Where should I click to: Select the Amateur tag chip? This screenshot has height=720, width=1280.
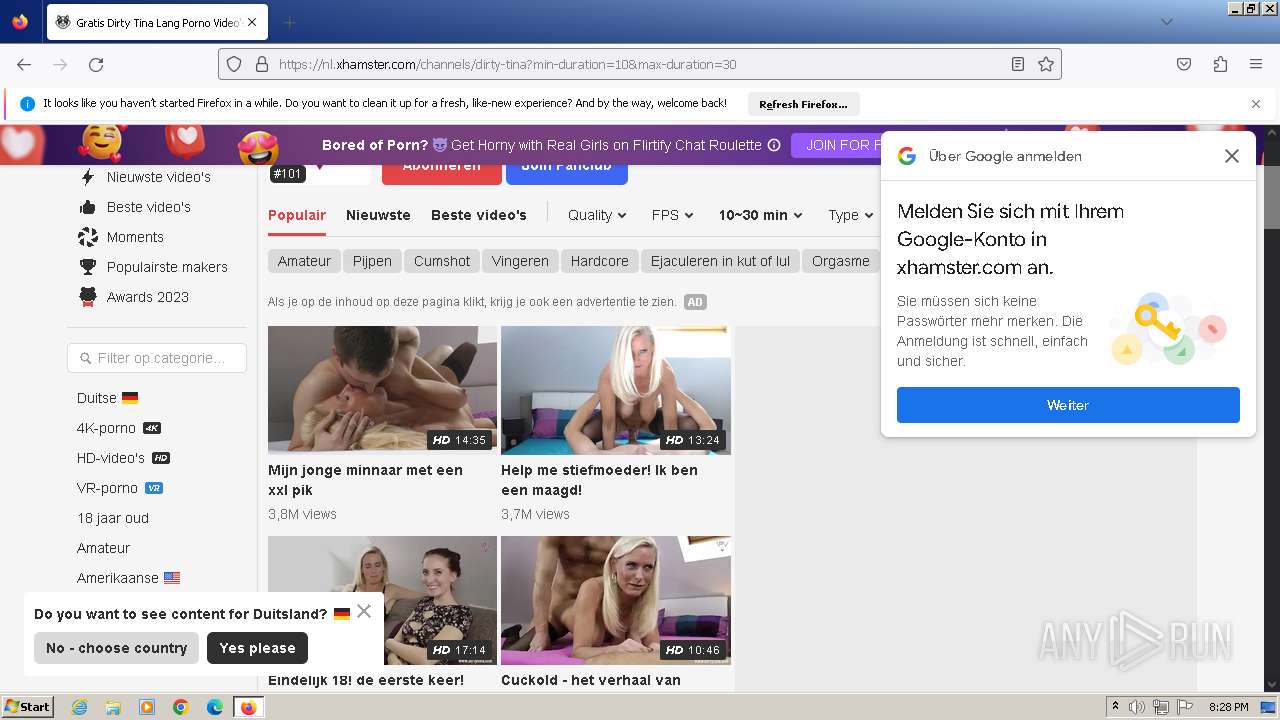[304, 261]
